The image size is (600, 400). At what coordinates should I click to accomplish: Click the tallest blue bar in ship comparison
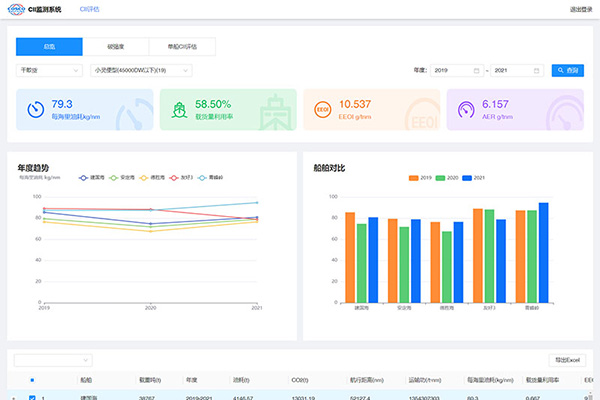543,253
